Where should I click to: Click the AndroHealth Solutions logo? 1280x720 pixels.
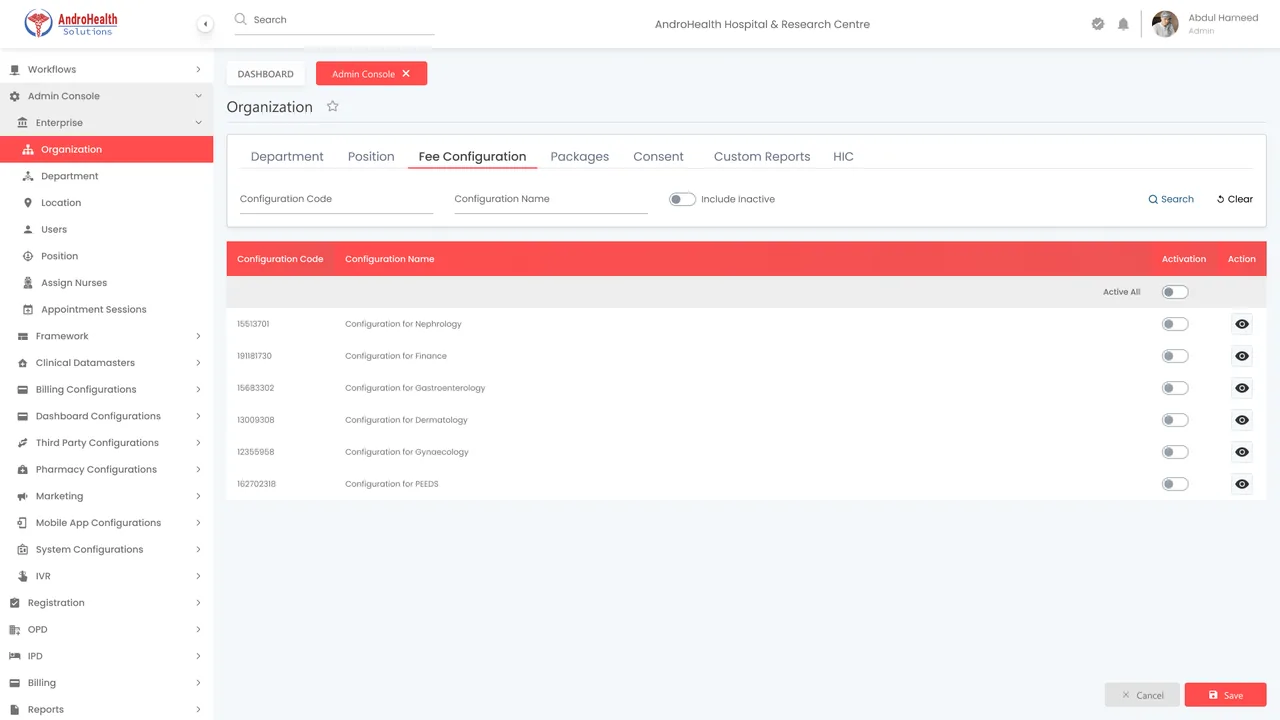coord(69,23)
